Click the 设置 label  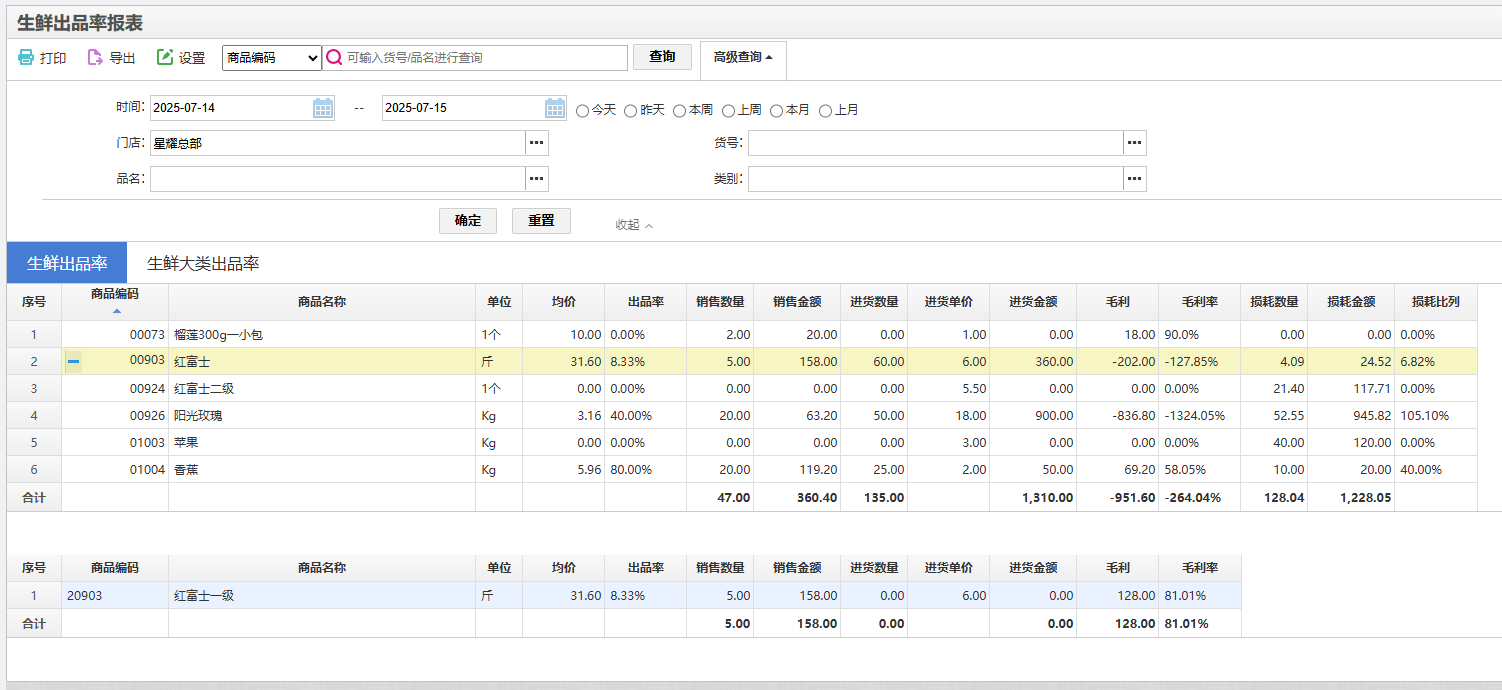tap(192, 58)
